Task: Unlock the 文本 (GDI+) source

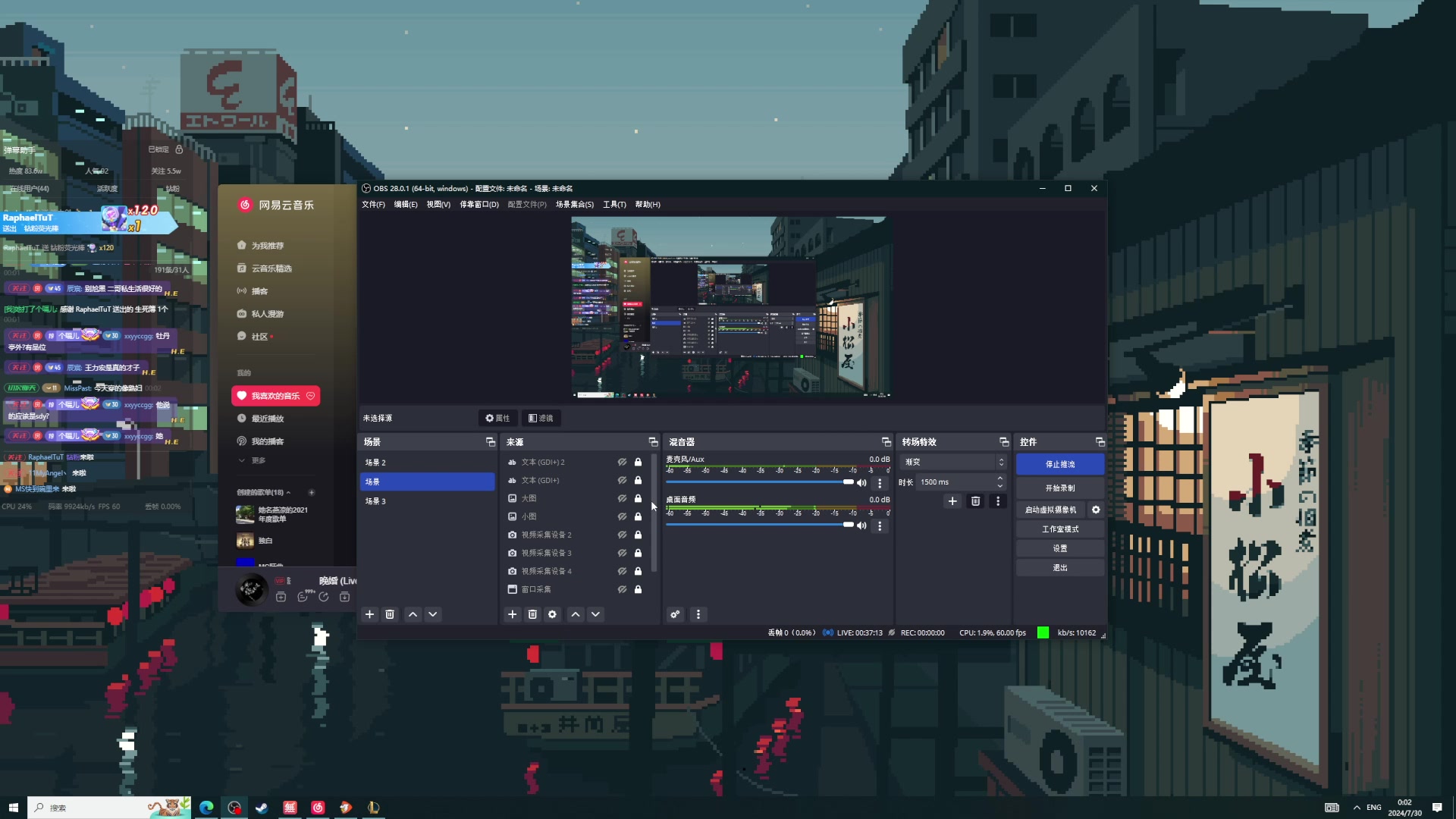Action: [x=638, y=480]
